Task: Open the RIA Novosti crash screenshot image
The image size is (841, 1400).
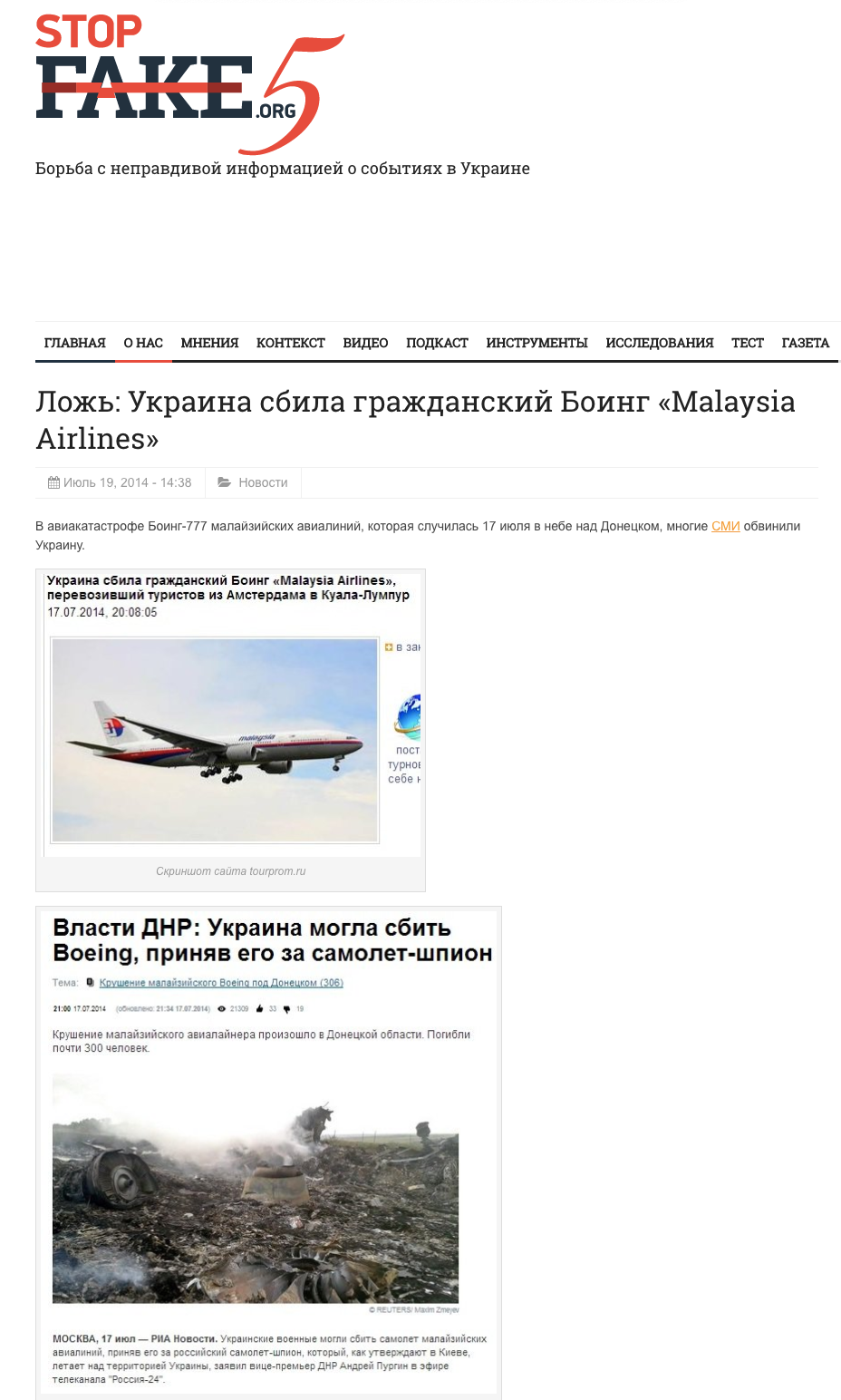Action: [269, 1153]
